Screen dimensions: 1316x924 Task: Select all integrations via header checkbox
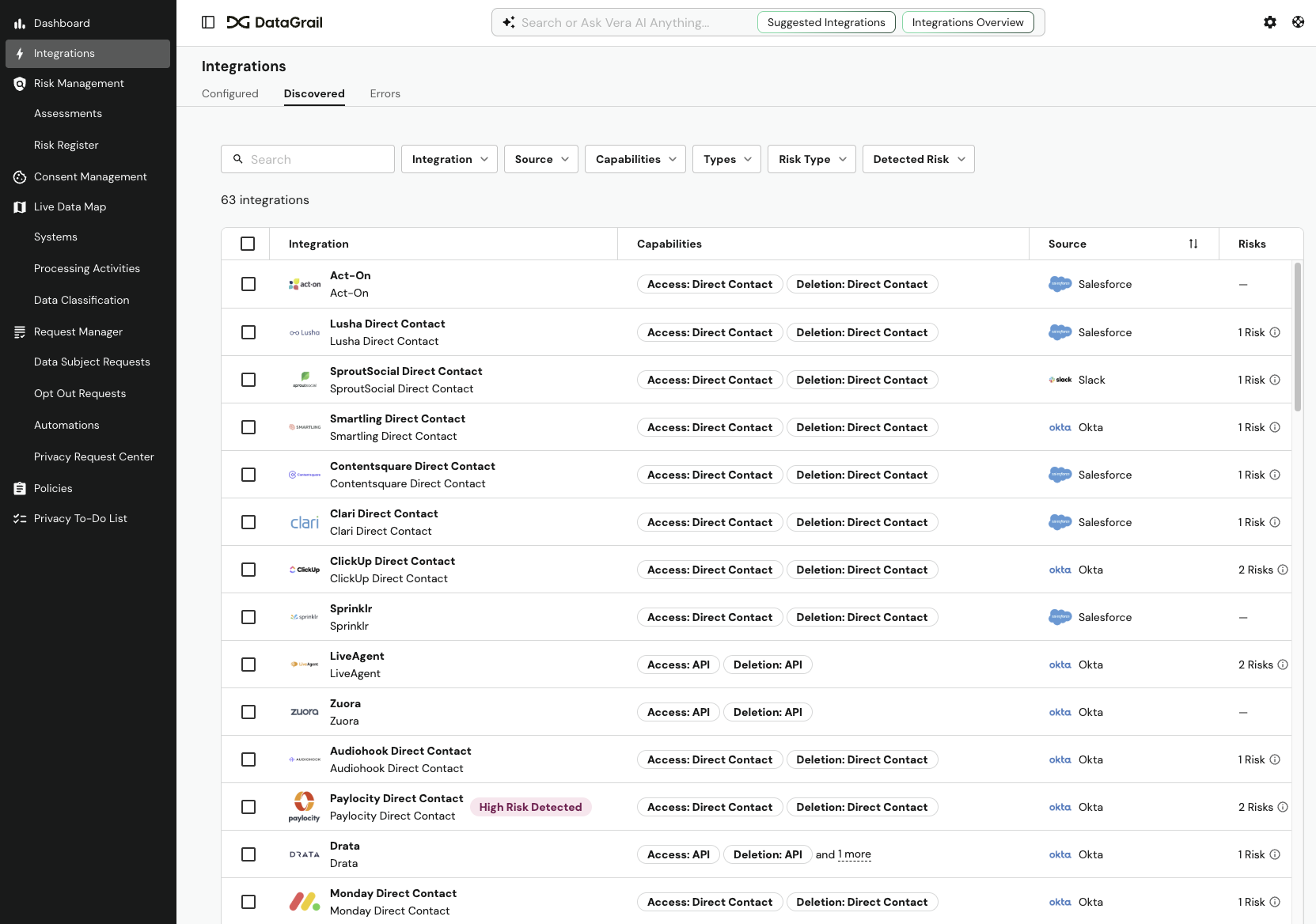247,244
